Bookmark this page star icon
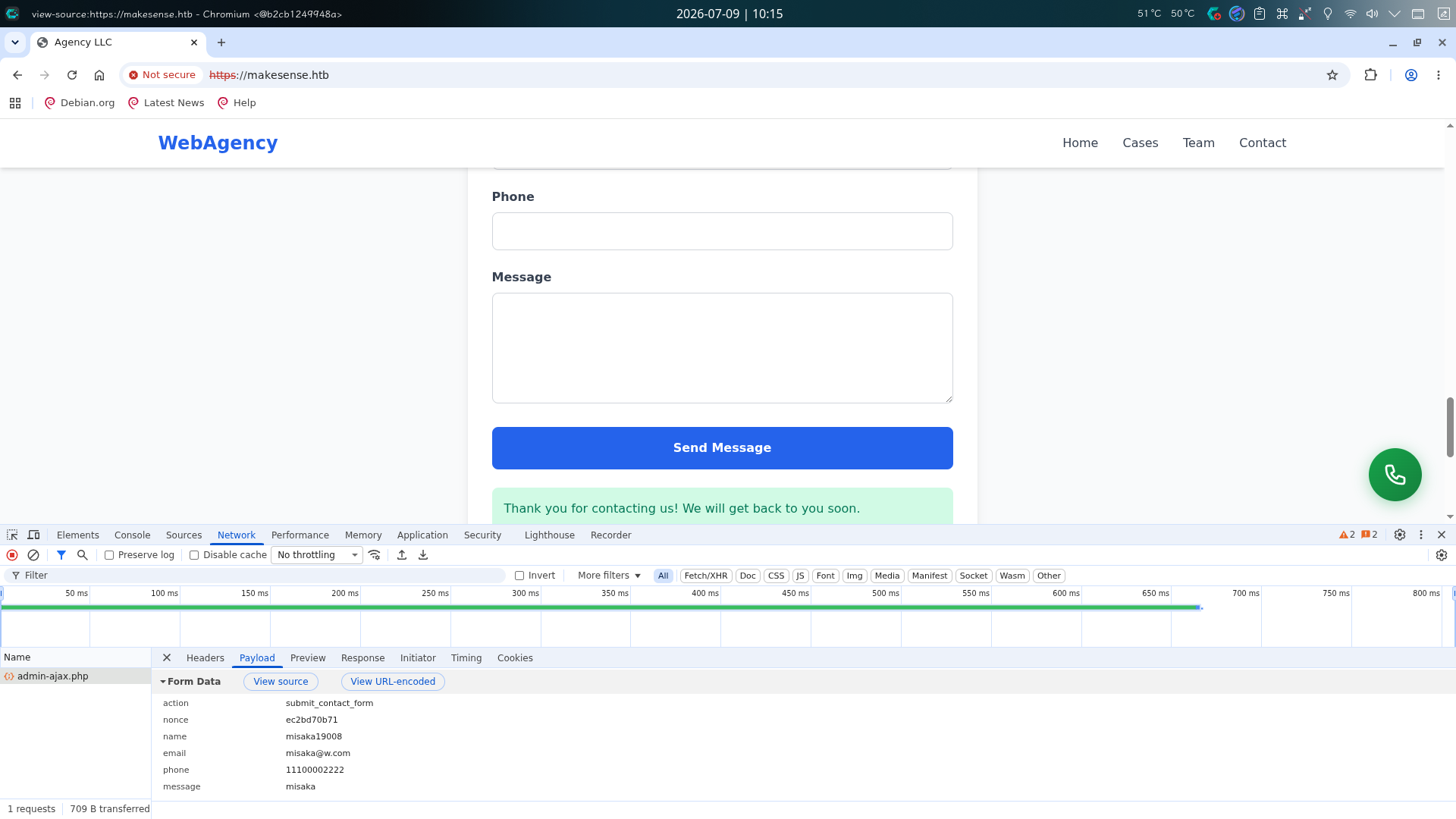This screenshot has width=1456, height=819. 1332,75
